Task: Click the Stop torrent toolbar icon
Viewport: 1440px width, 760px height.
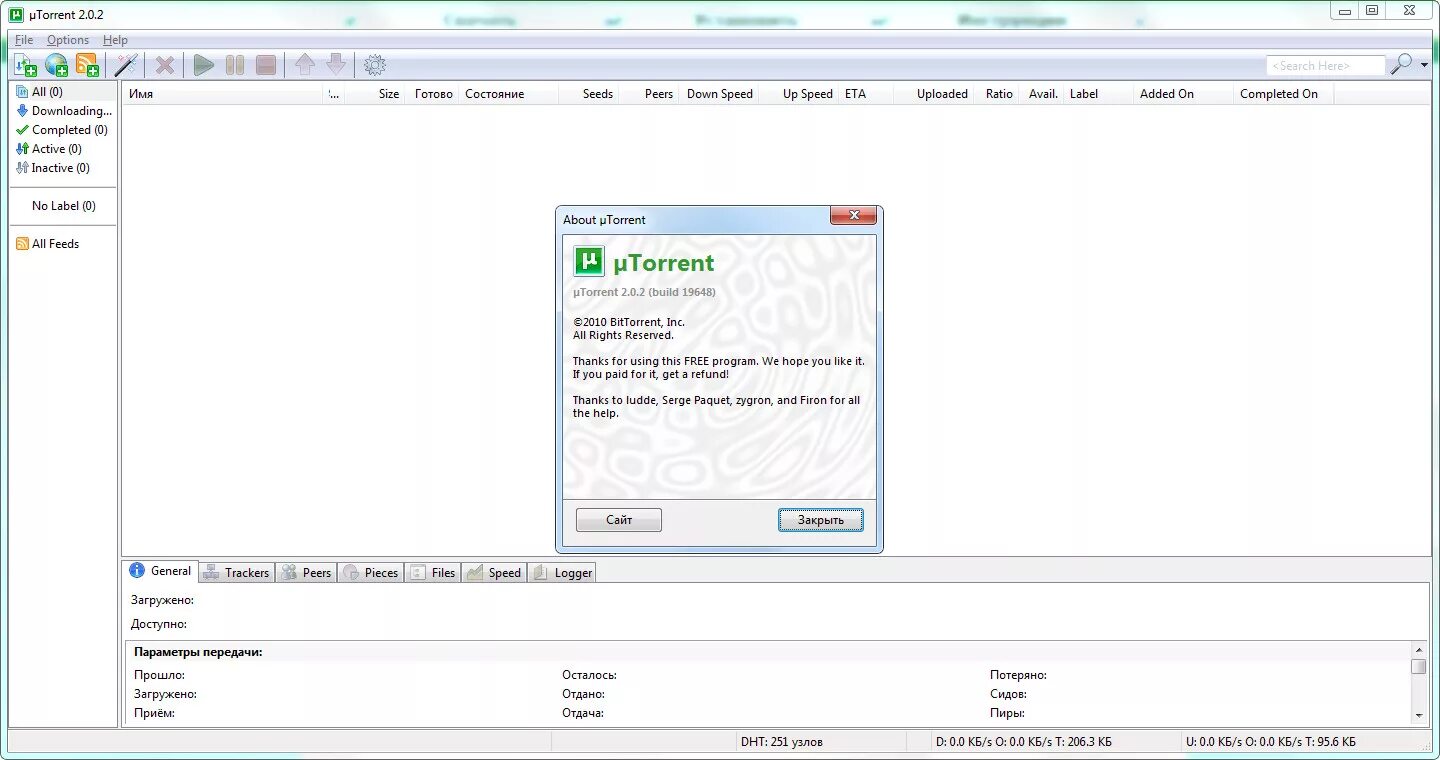Action: coord(266,65)
